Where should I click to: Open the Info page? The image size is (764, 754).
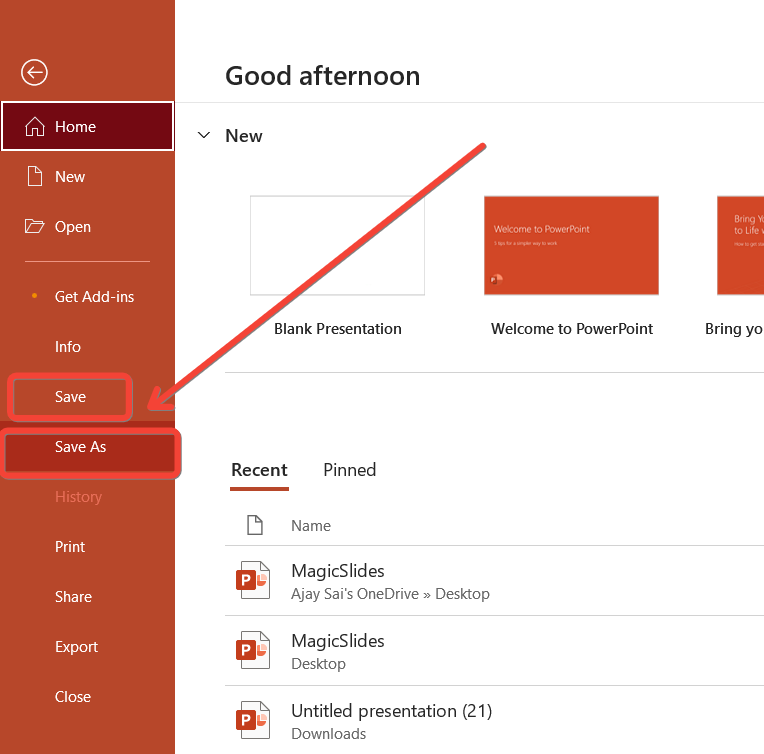click(x=87, y=347)
